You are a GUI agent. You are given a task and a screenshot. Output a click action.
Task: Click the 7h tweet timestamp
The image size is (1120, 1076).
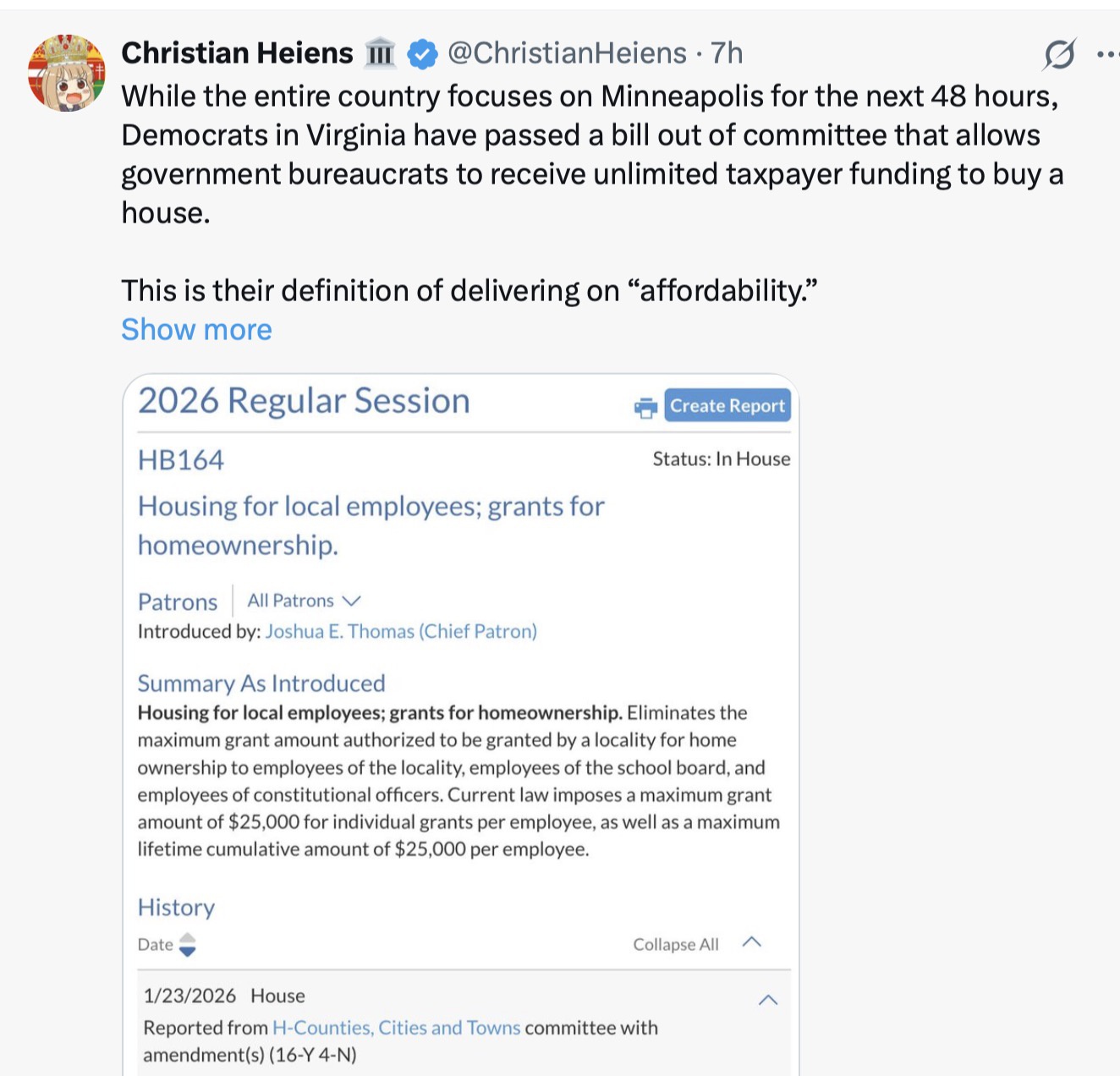(727, 53)
